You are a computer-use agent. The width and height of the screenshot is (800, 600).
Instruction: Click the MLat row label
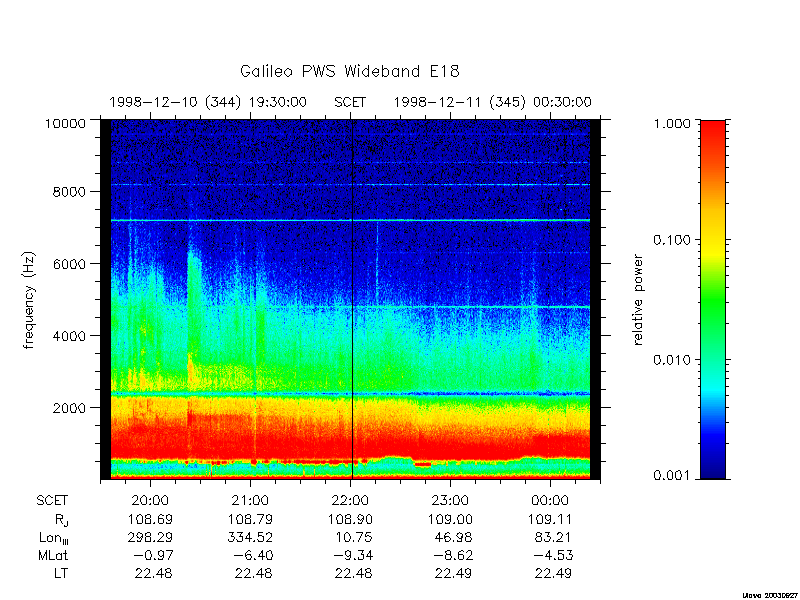coord(53,555)
